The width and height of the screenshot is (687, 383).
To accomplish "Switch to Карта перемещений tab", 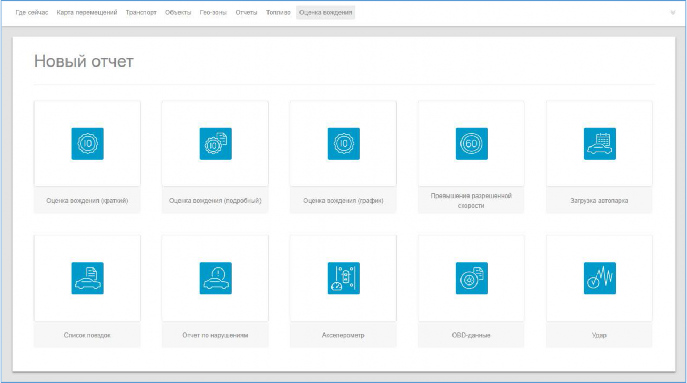I will 87,13.
